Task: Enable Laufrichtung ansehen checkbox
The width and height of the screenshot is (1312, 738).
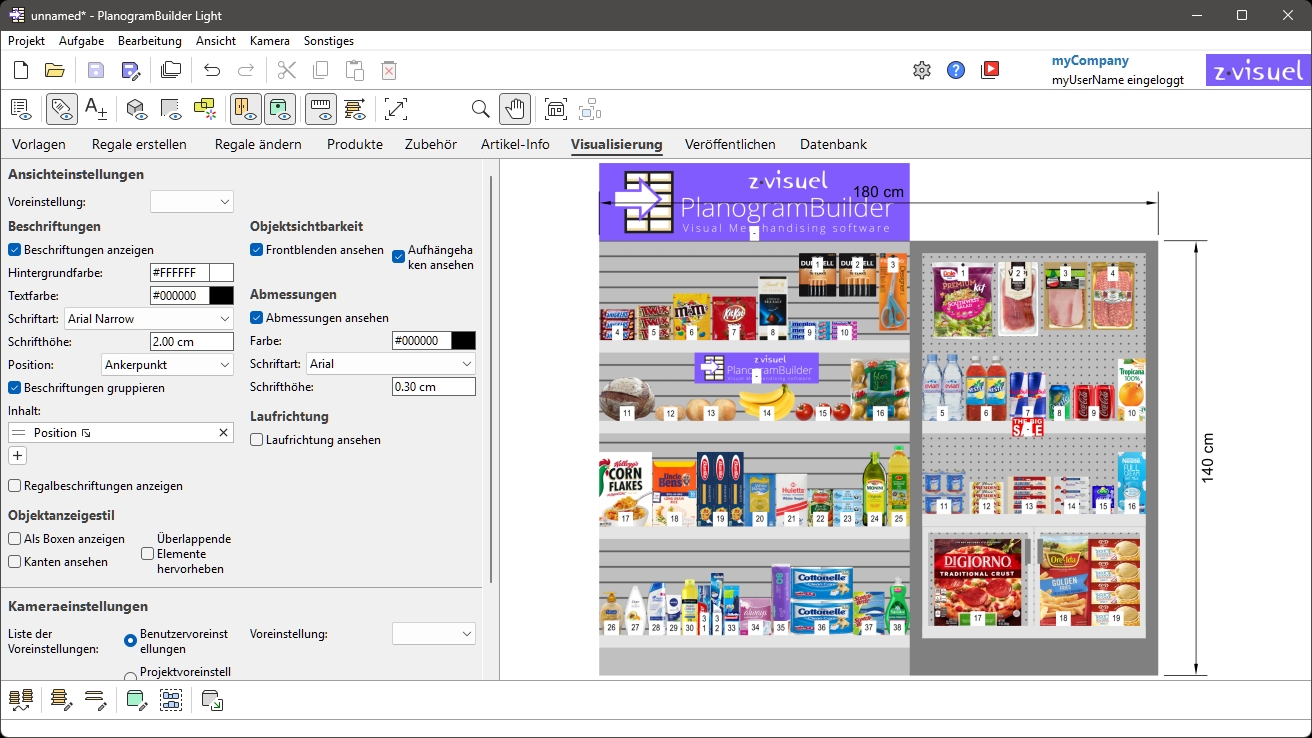Action: [x=257, y=440]
